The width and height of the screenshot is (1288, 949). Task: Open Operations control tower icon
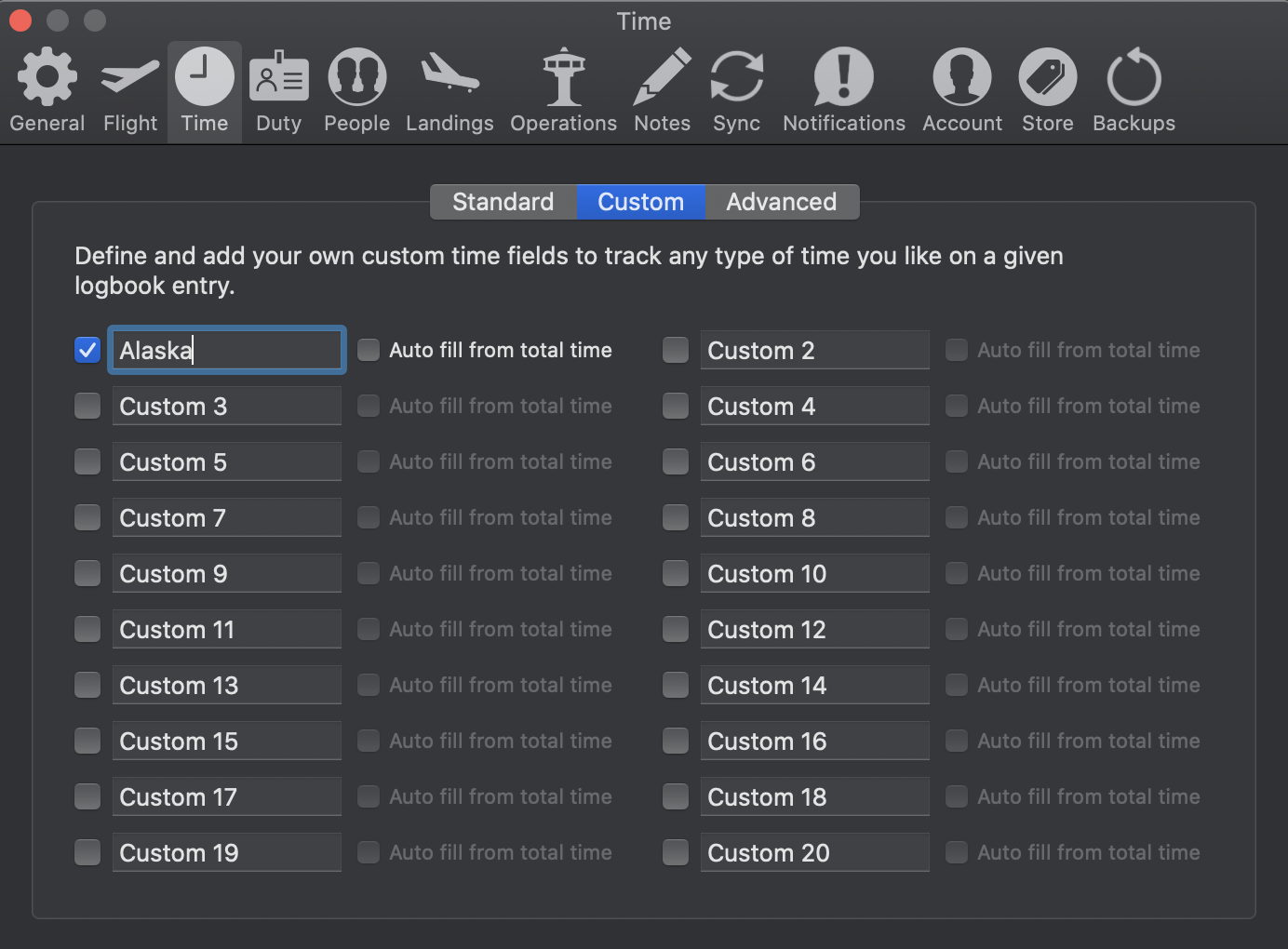[564, 76]
